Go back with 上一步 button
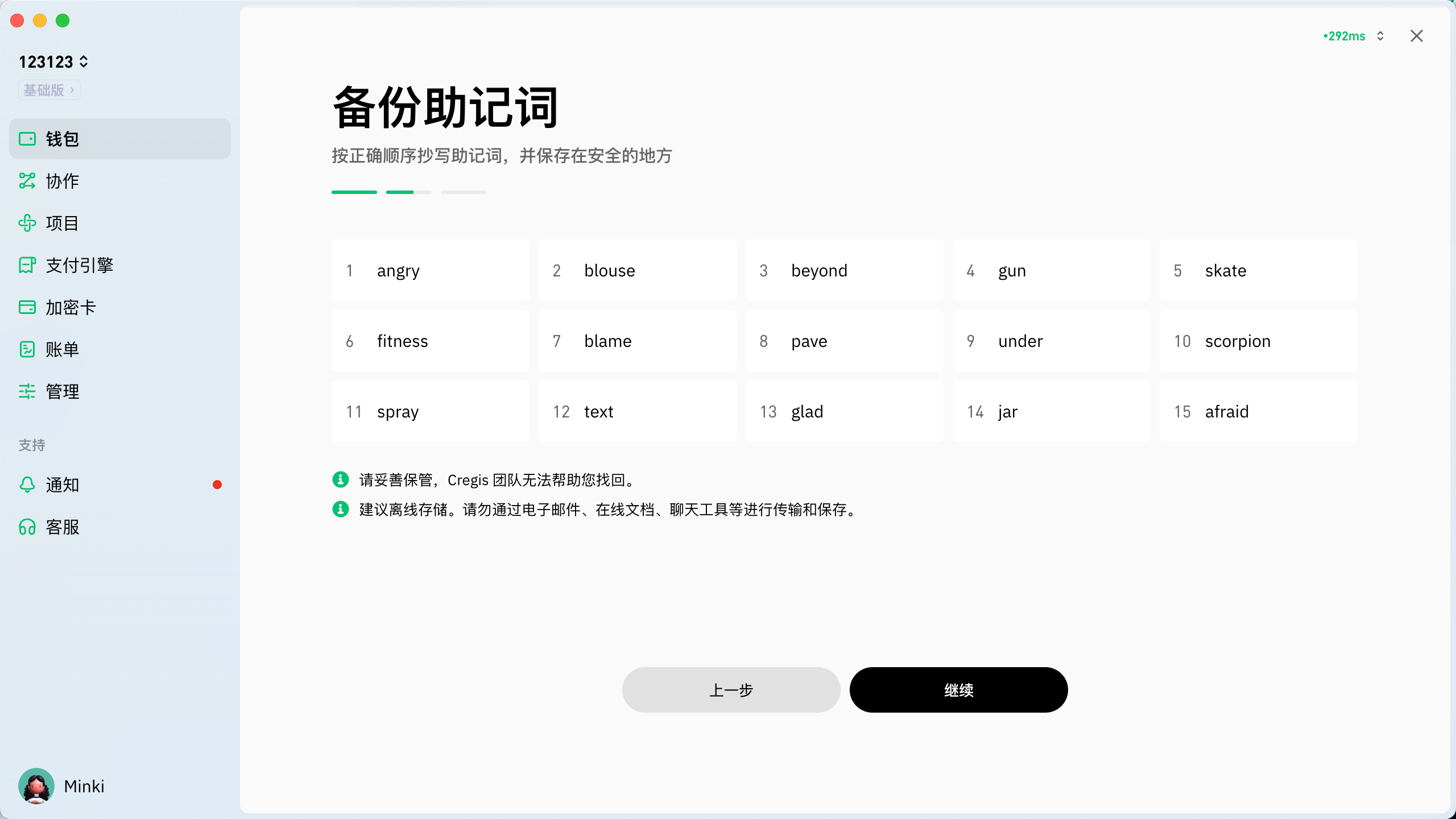The width and height of the screenshot is (1456, 819). pos(731,690)
